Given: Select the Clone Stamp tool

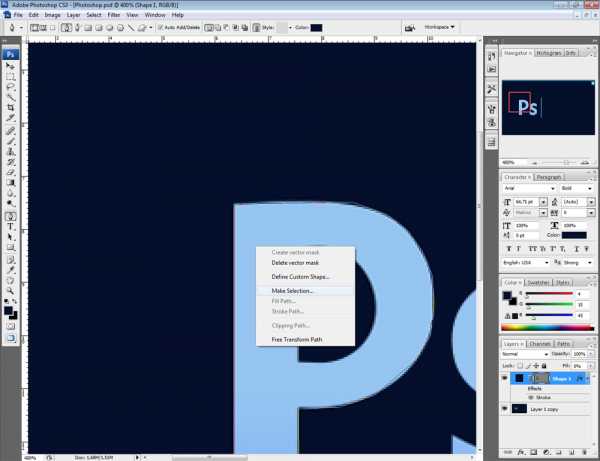Looking at the screenshot, I should (10, 152).
